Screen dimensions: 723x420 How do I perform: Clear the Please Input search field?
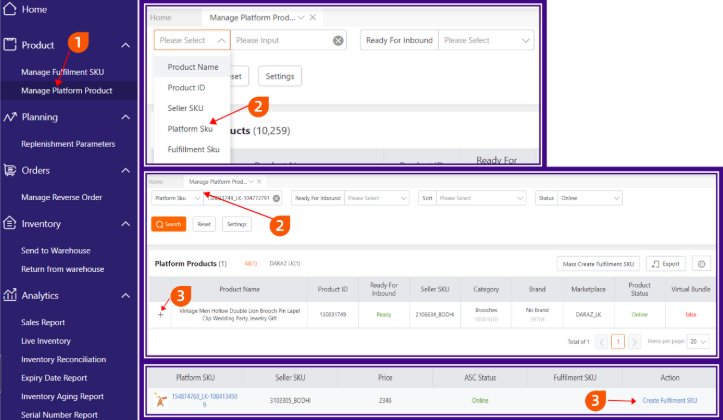(338, 41)
